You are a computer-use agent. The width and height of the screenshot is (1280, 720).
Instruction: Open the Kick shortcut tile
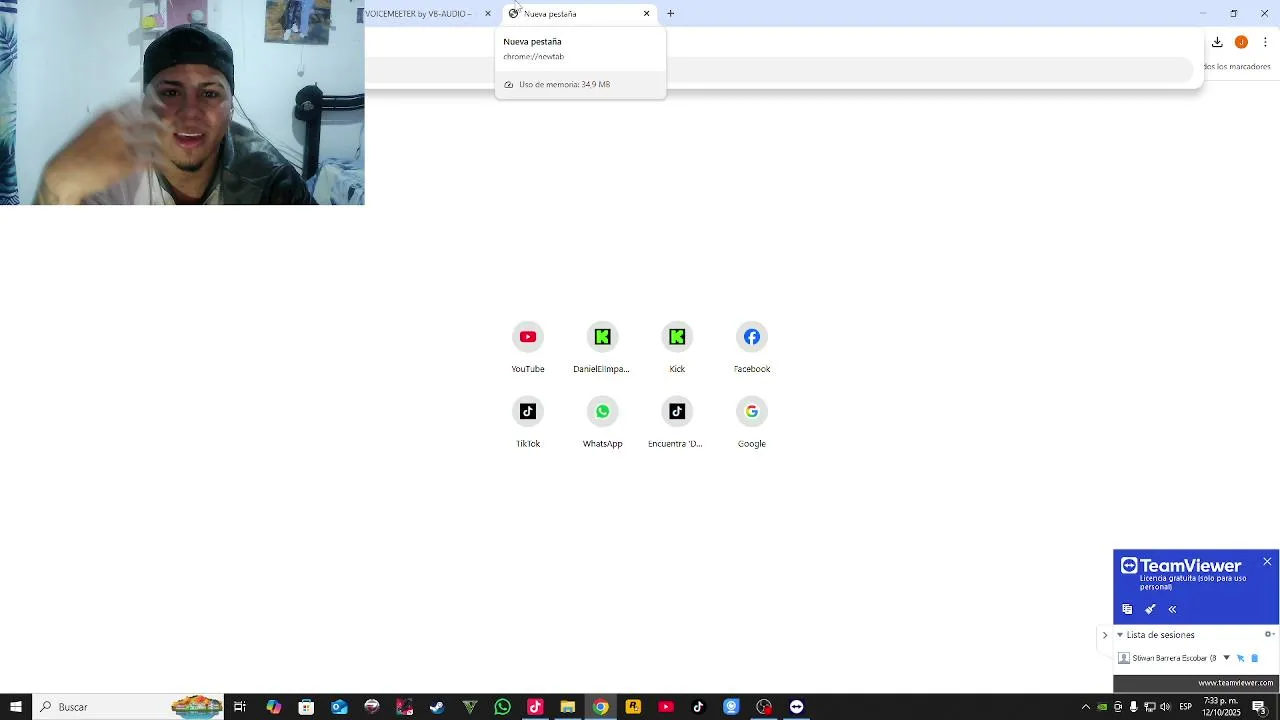coord(677,348)
